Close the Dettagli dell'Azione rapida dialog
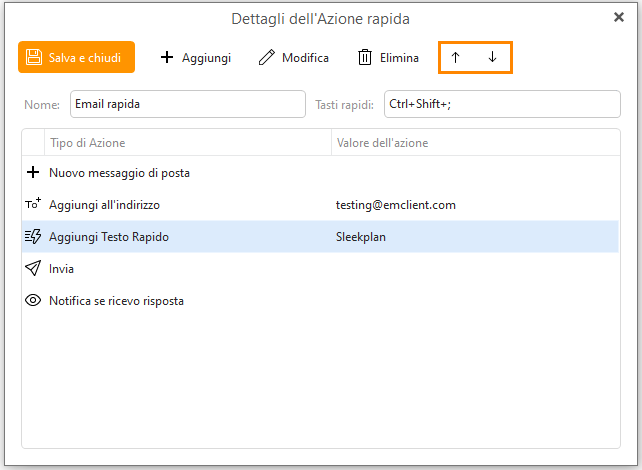 619,17
